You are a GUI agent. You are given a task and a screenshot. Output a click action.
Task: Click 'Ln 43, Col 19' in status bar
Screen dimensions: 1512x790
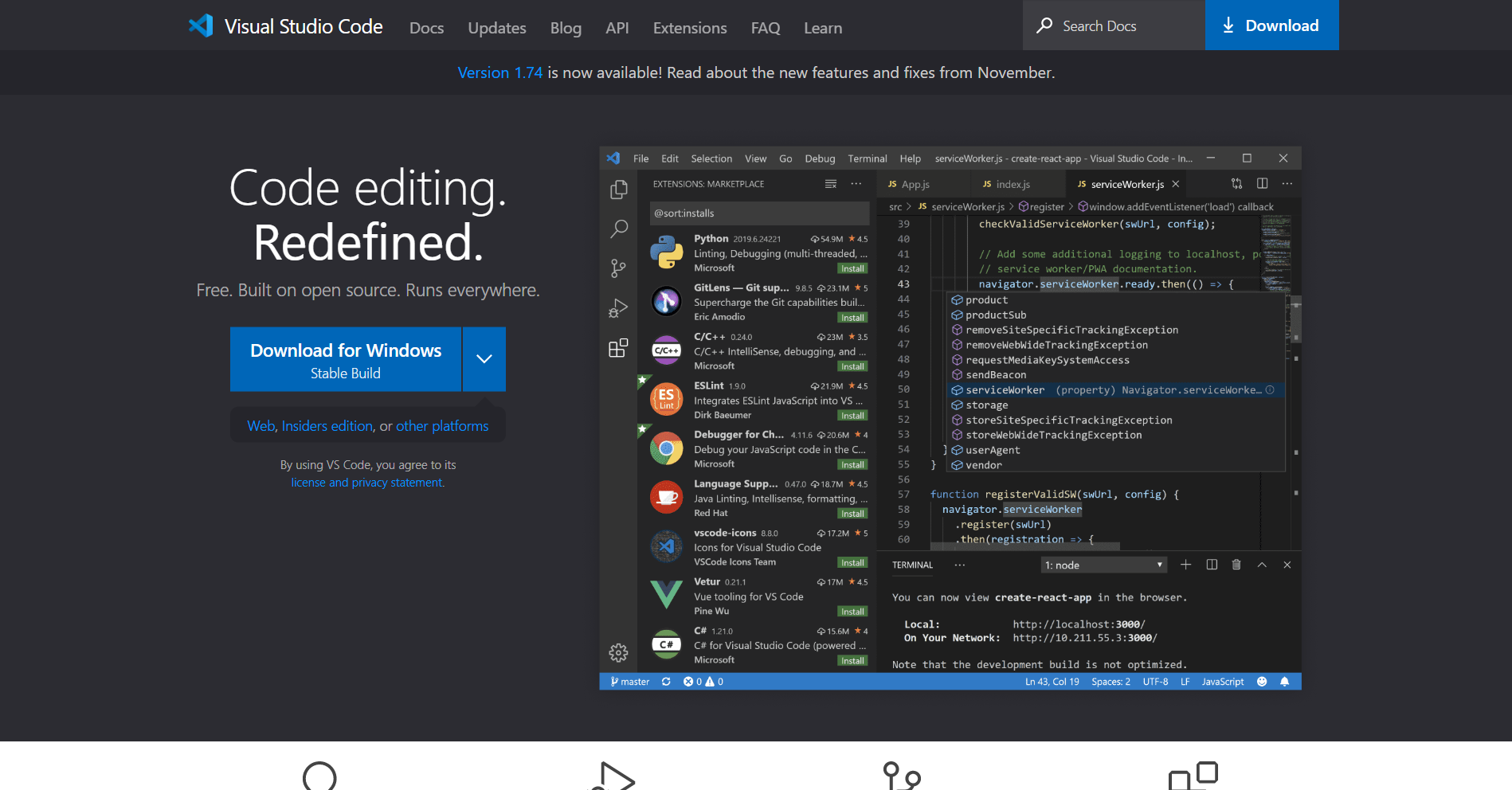pyautogui.click(x=1052, y=682)
